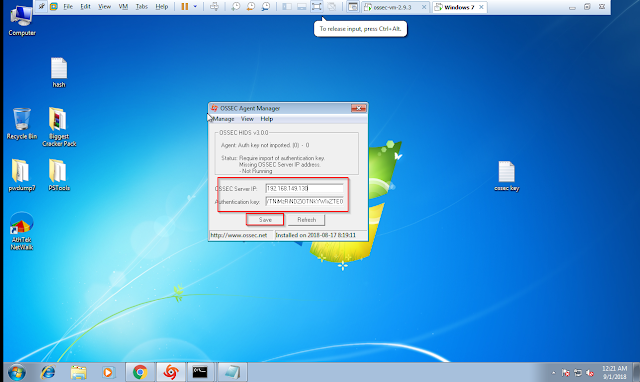Toggle full screen mode icon
Image resolution: width=640 pixels, height=382 pixels.
tap(316, 7)
